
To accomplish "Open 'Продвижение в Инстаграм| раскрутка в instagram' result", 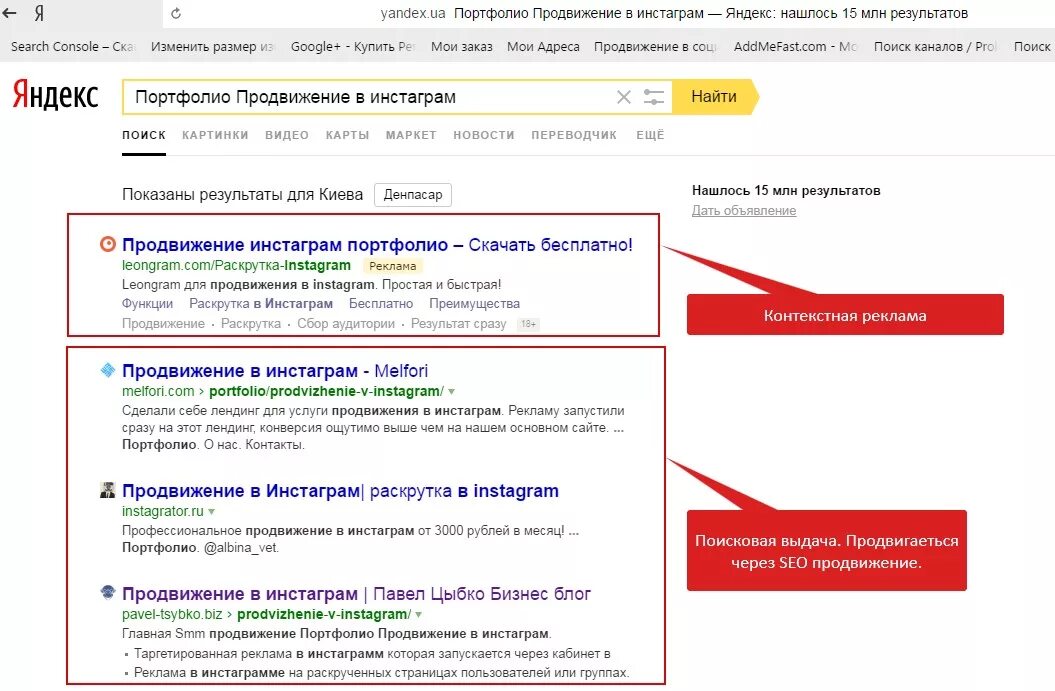I will (x=340, y=491).
